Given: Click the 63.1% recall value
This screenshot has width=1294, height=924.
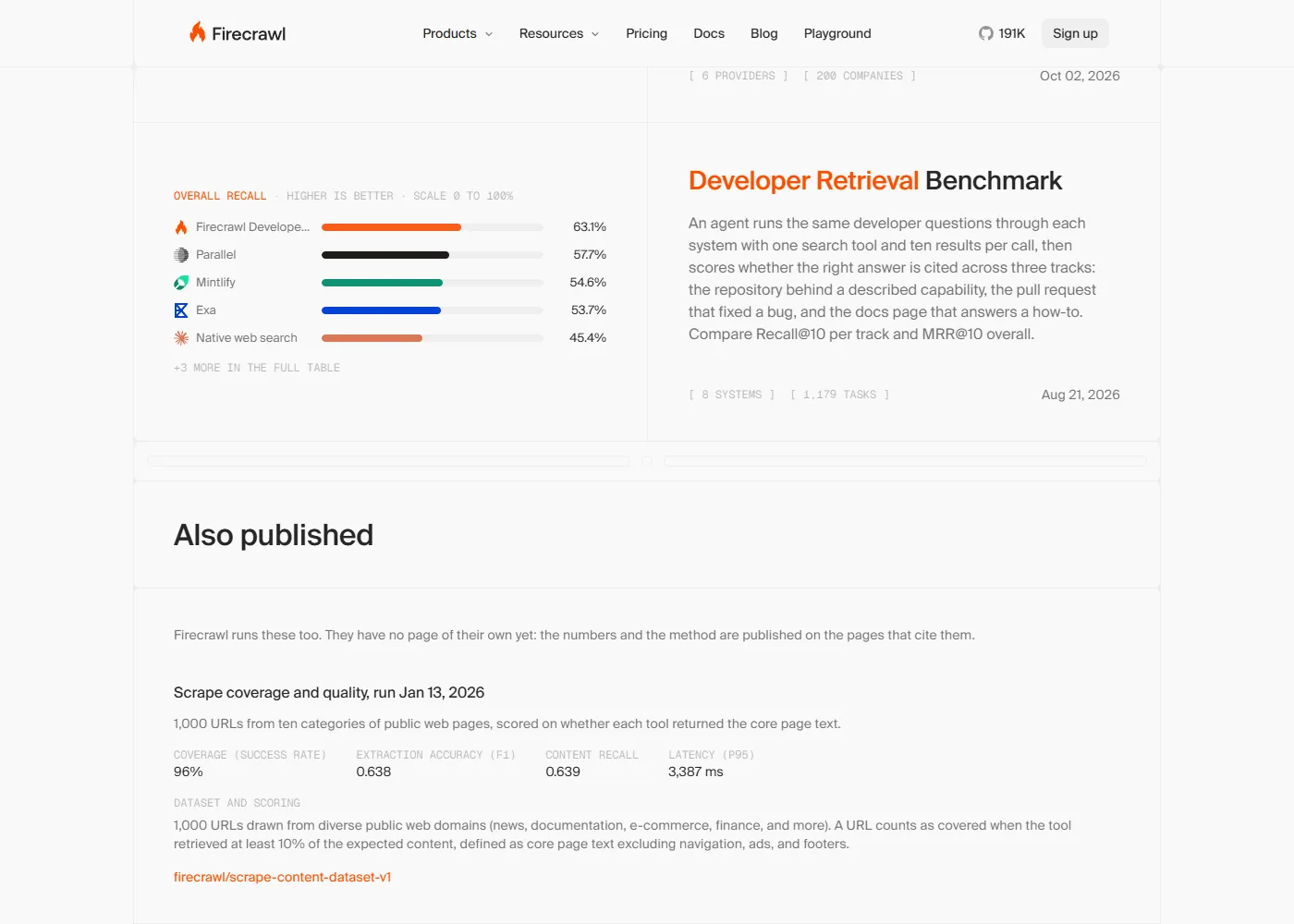Looking at the screenshot, I should point(590,226).
